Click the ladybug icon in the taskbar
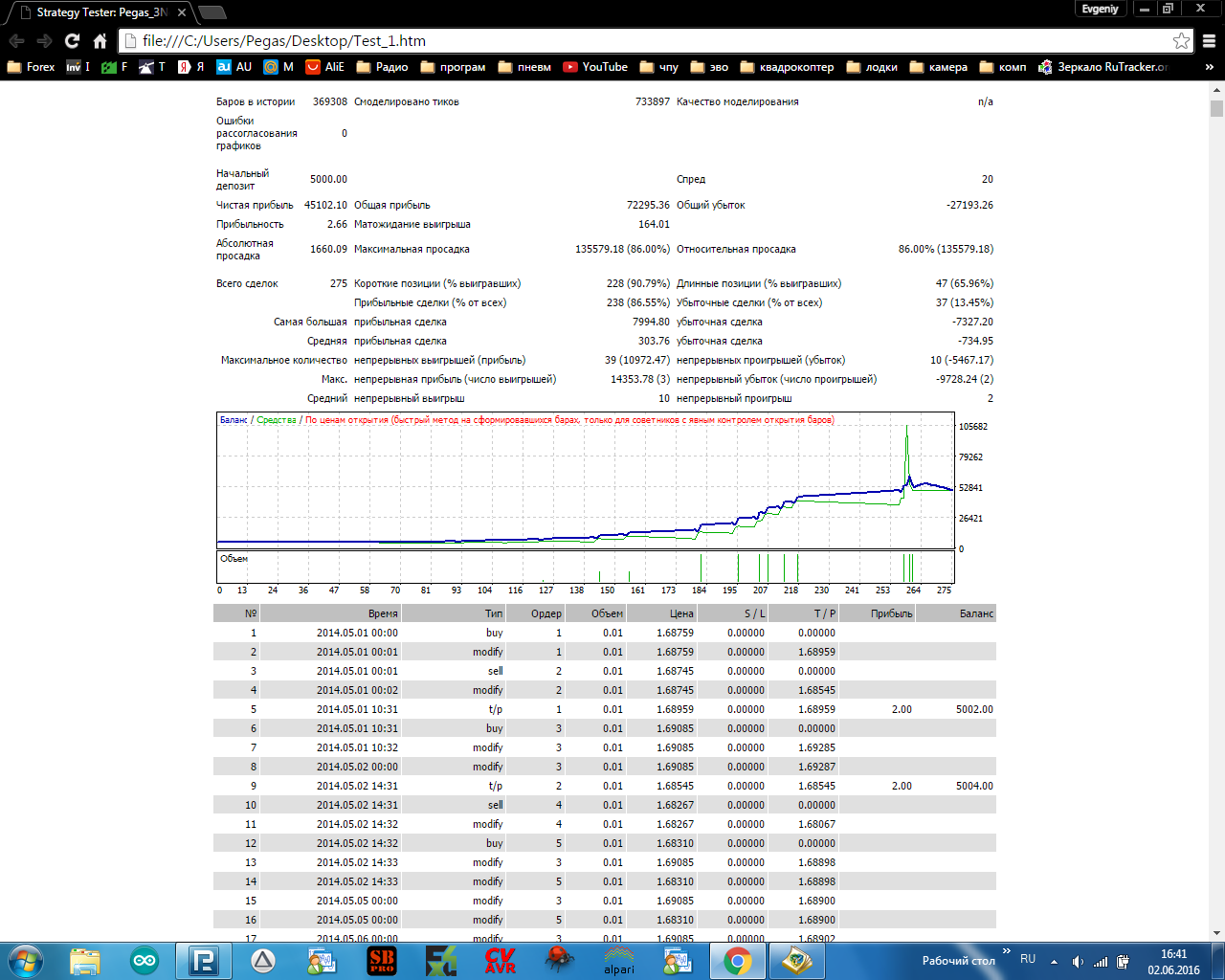 coord(560,961)
